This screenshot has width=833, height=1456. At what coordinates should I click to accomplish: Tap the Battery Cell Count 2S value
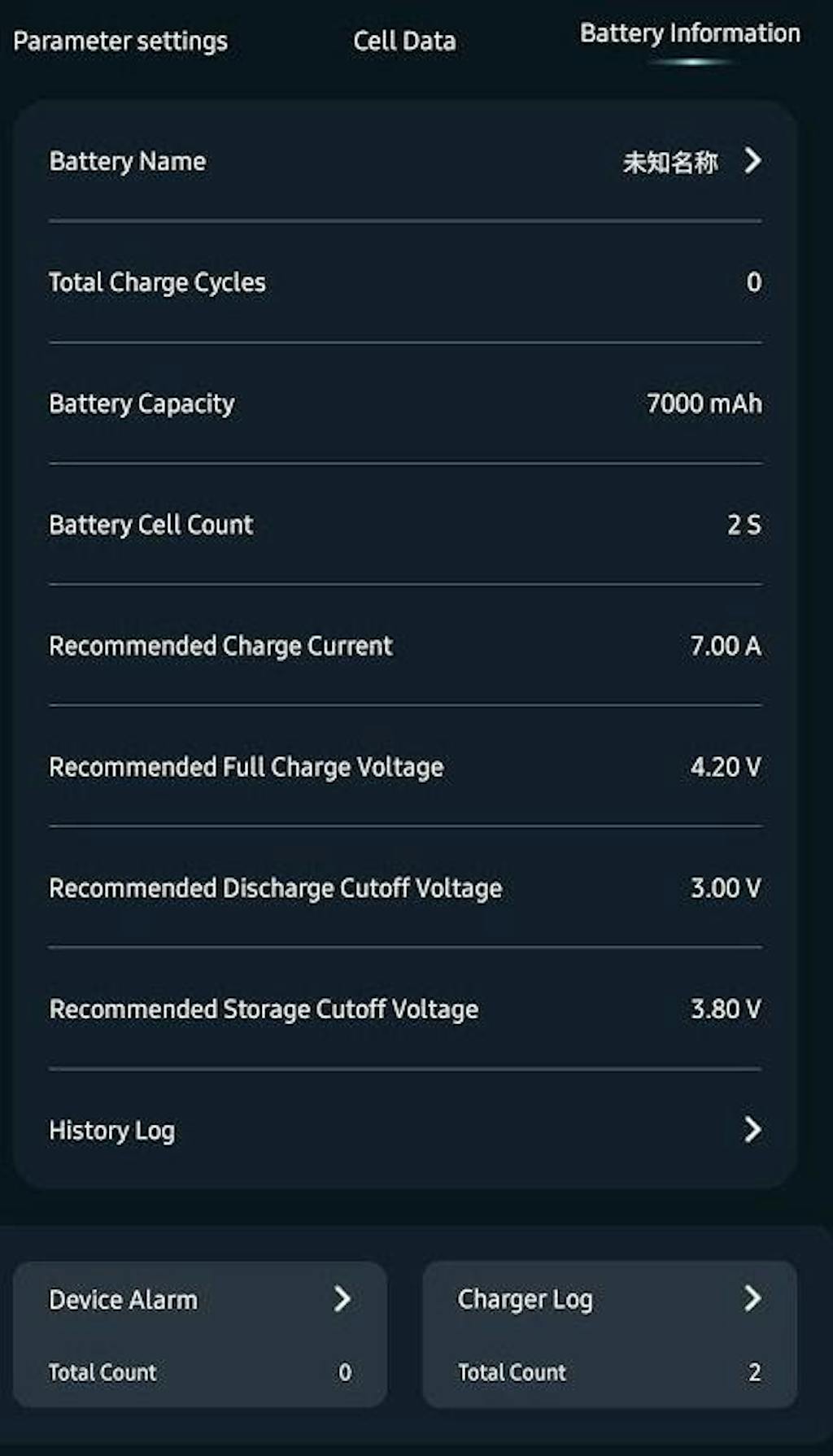click(x=744, y=525)
